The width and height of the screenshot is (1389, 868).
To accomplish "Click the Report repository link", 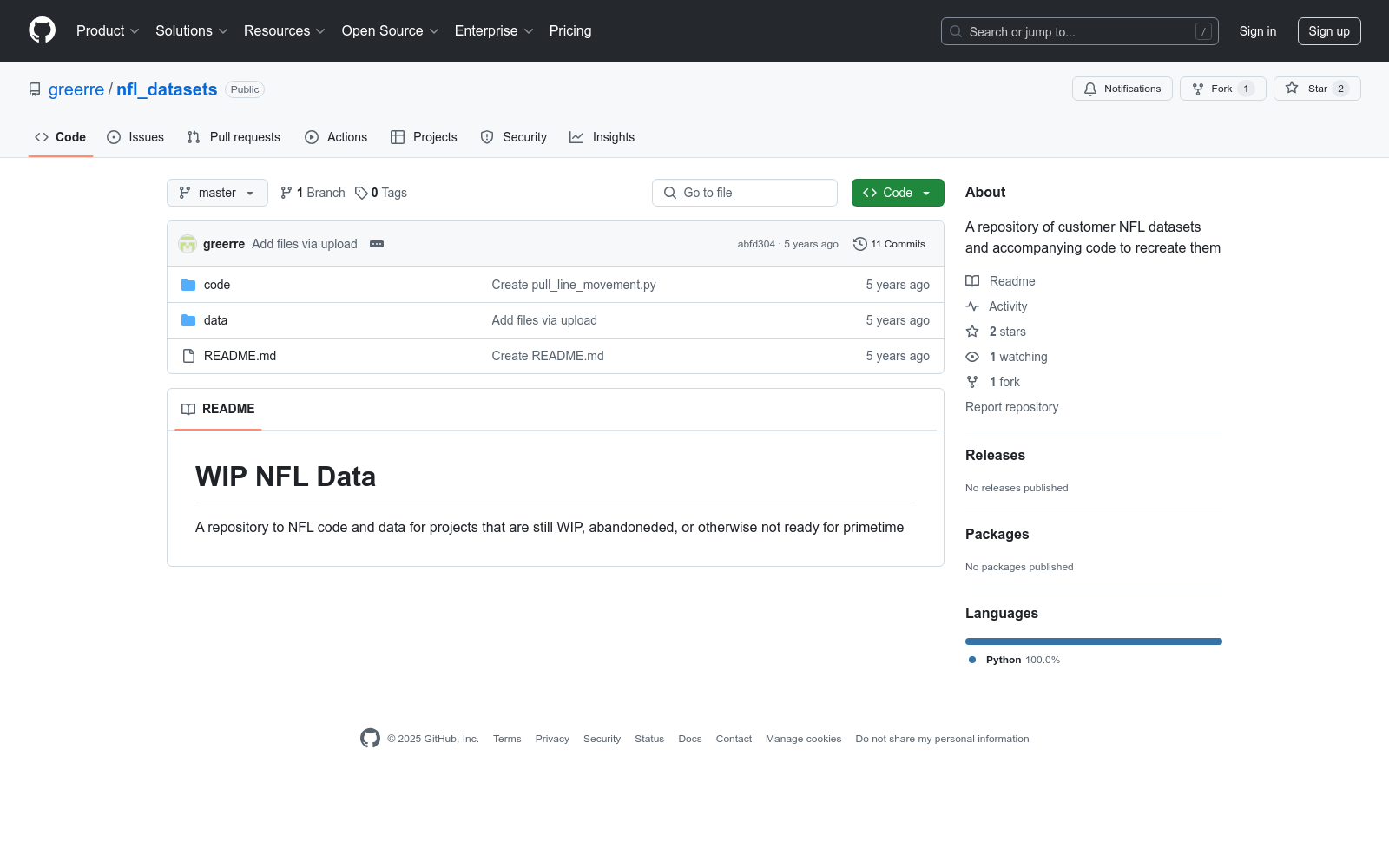I will pyautogui.click(x=1011, y=407).
